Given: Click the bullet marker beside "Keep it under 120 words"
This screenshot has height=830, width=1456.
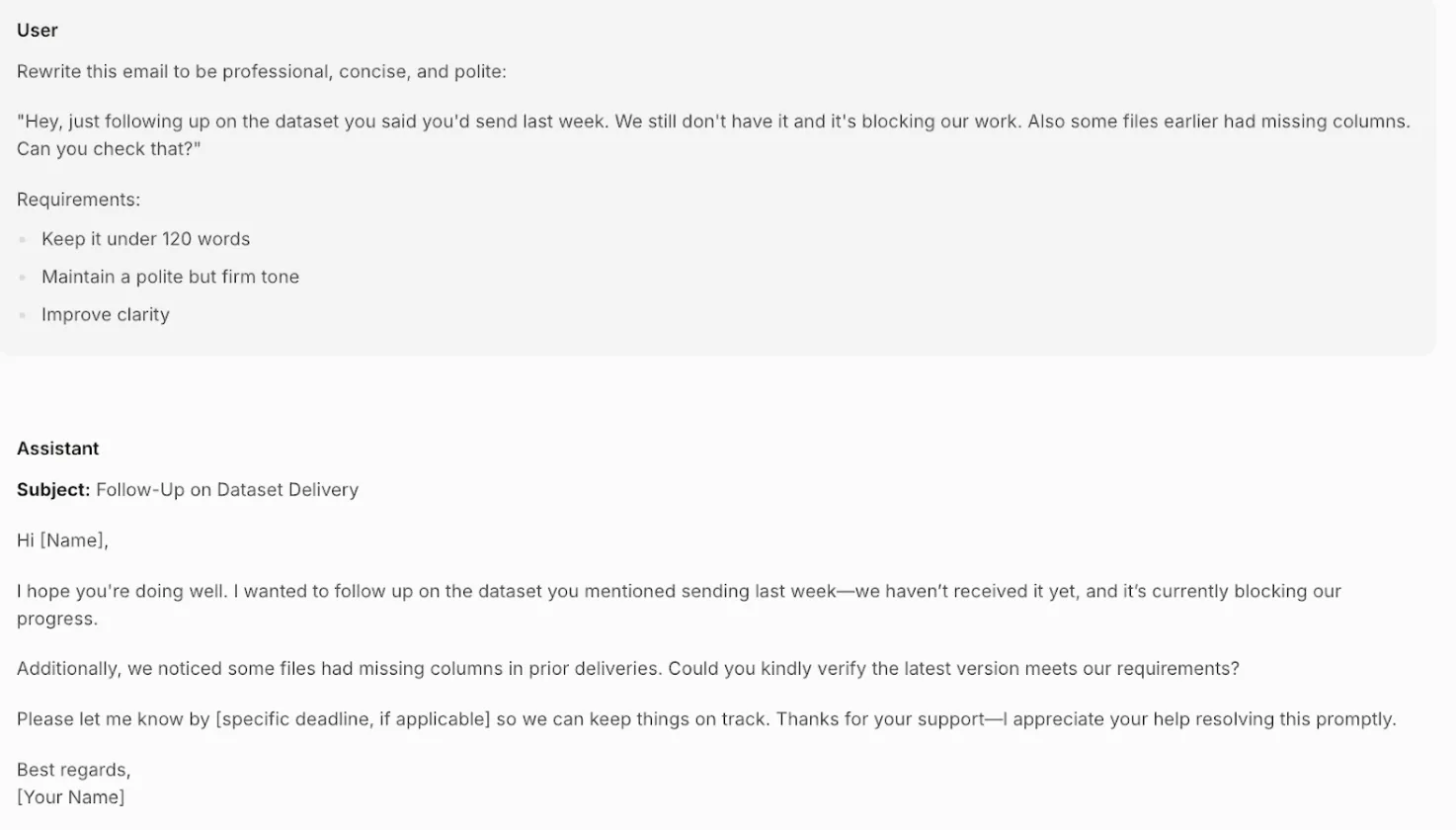Looking at the screenshot, I should click(x=23, y=239).
